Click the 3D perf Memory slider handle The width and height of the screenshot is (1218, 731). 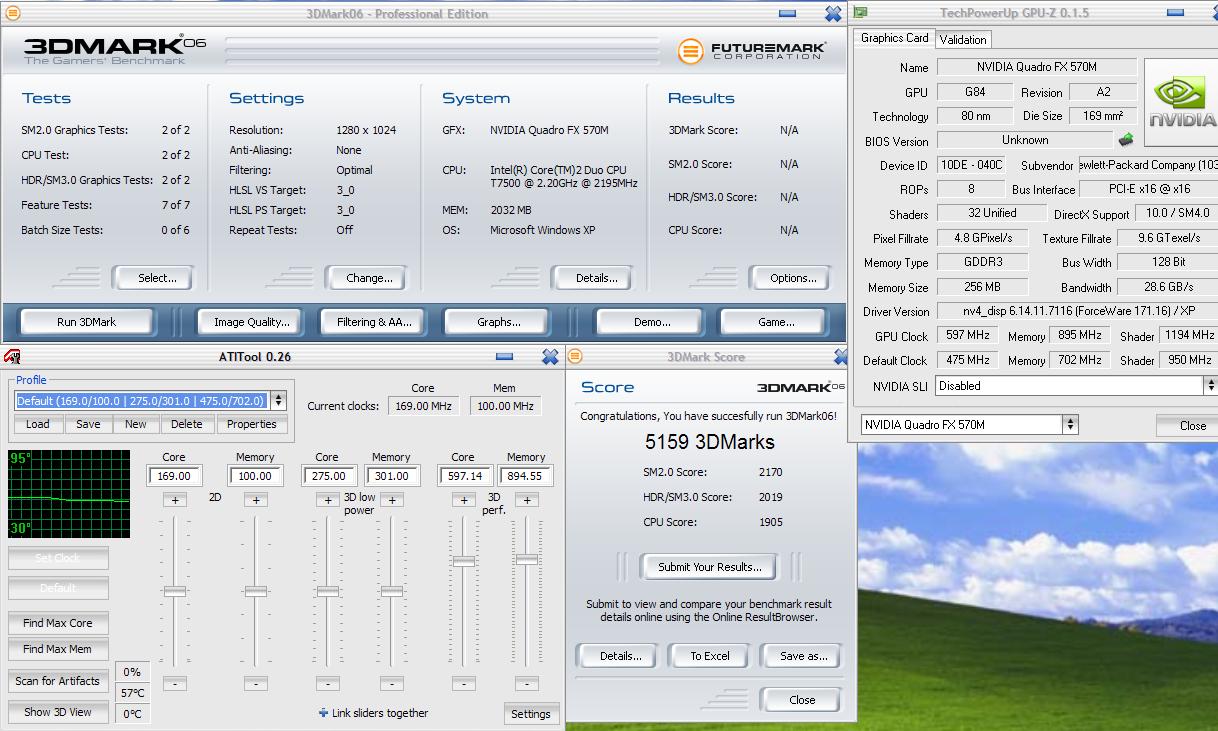click(527, 559)
